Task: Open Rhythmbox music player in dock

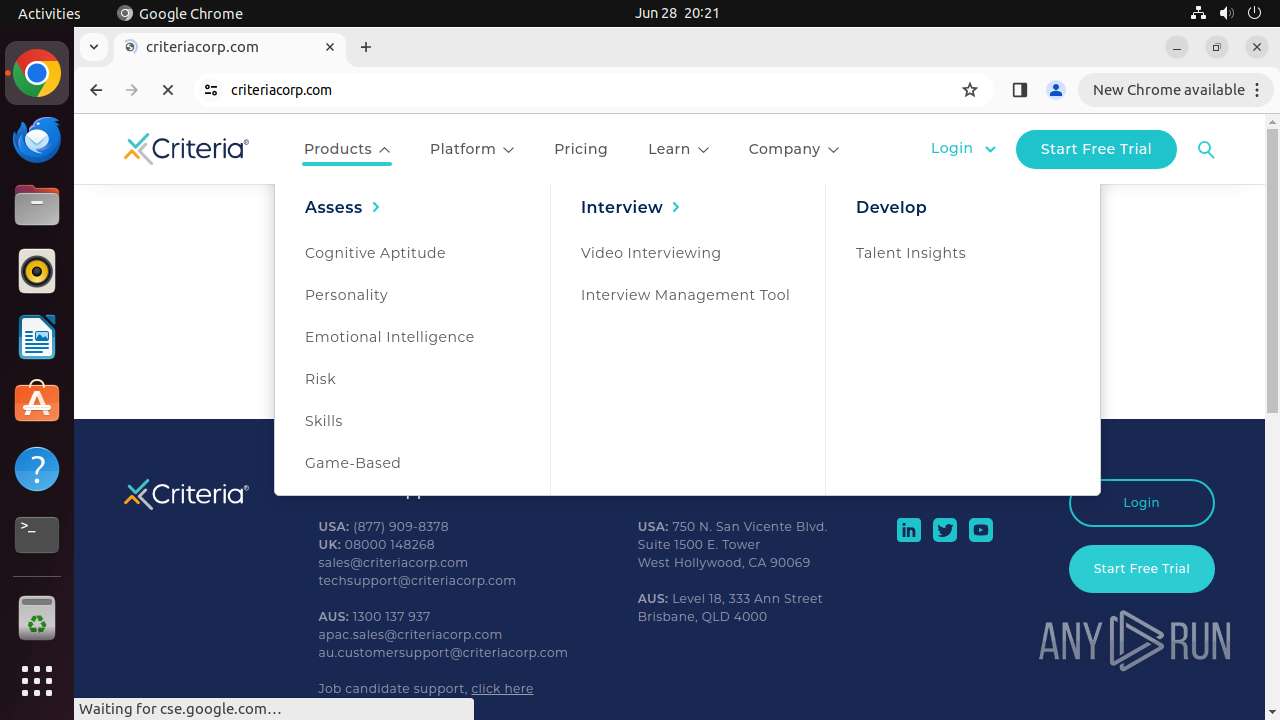Action: [x=37, y=271]
